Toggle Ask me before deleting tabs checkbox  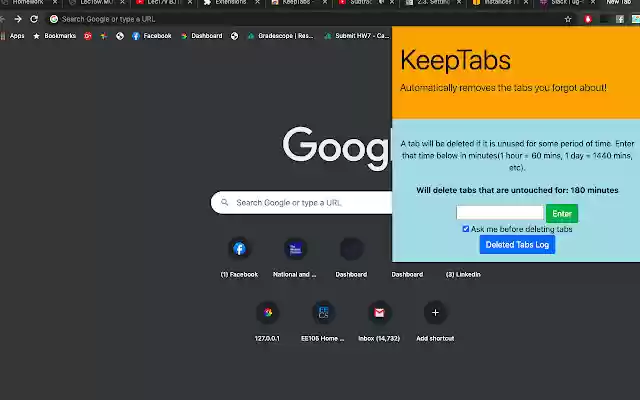click(466, 229)
